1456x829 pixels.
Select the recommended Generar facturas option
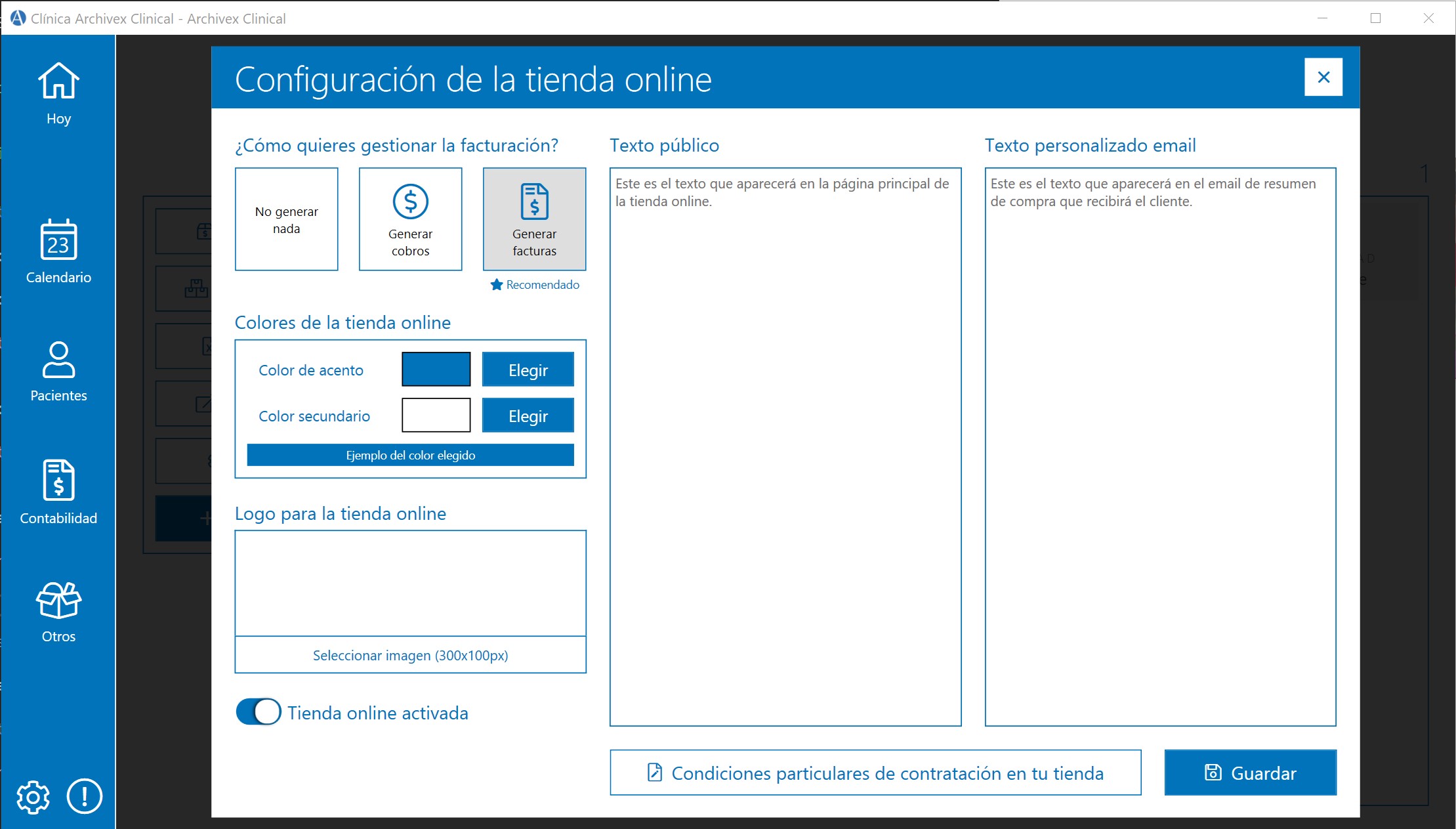(534, 219)
